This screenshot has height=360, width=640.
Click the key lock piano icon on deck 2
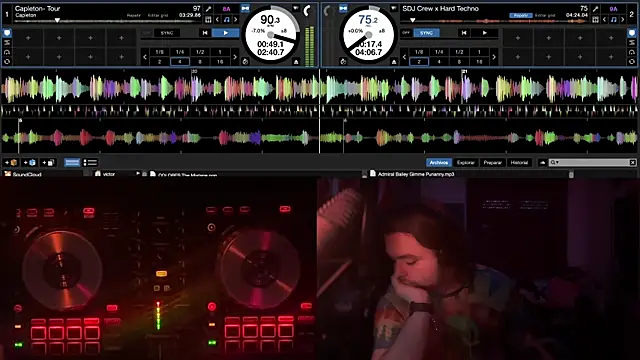tap(596, 19)
